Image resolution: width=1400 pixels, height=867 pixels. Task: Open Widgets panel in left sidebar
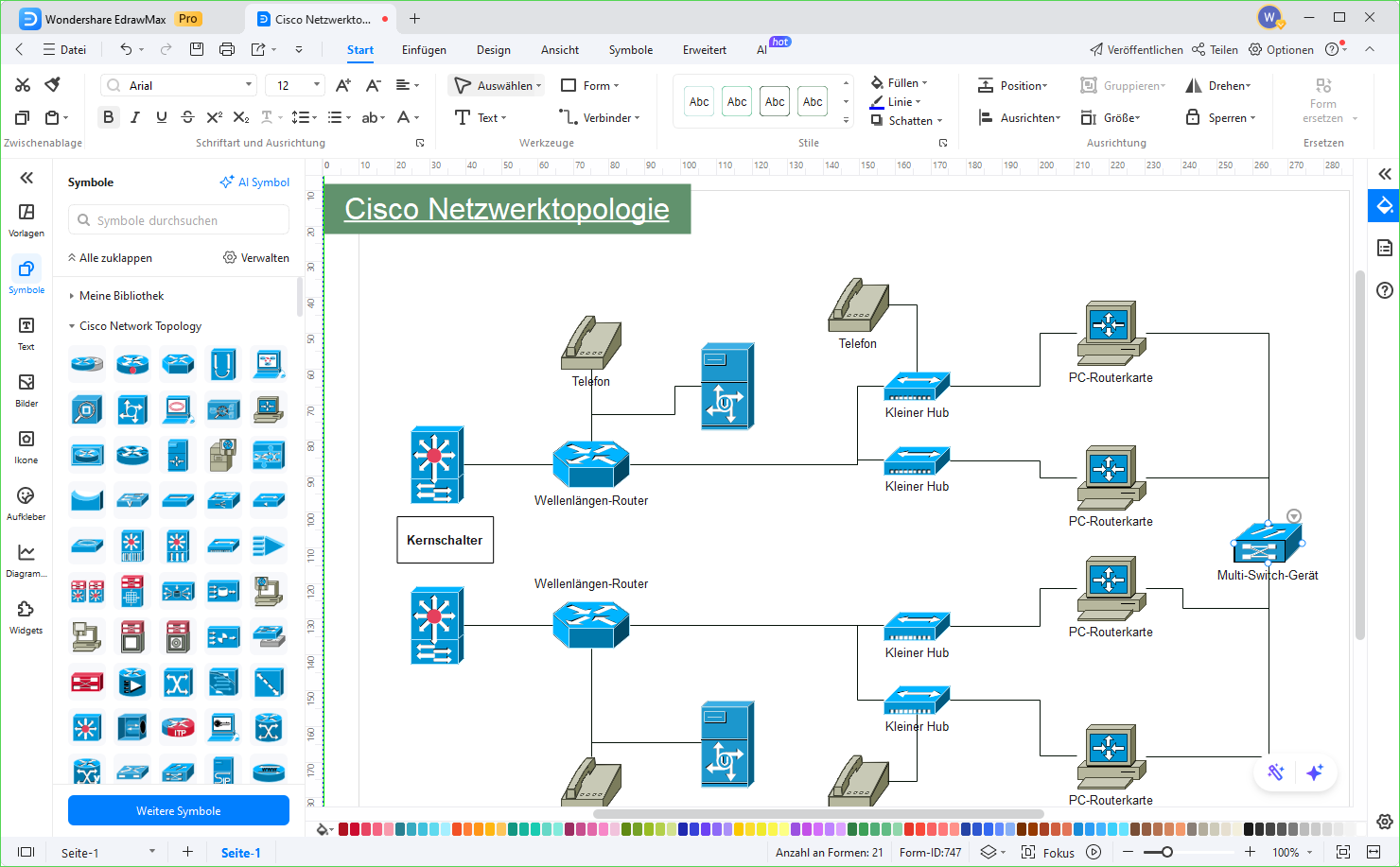(26, 616)
